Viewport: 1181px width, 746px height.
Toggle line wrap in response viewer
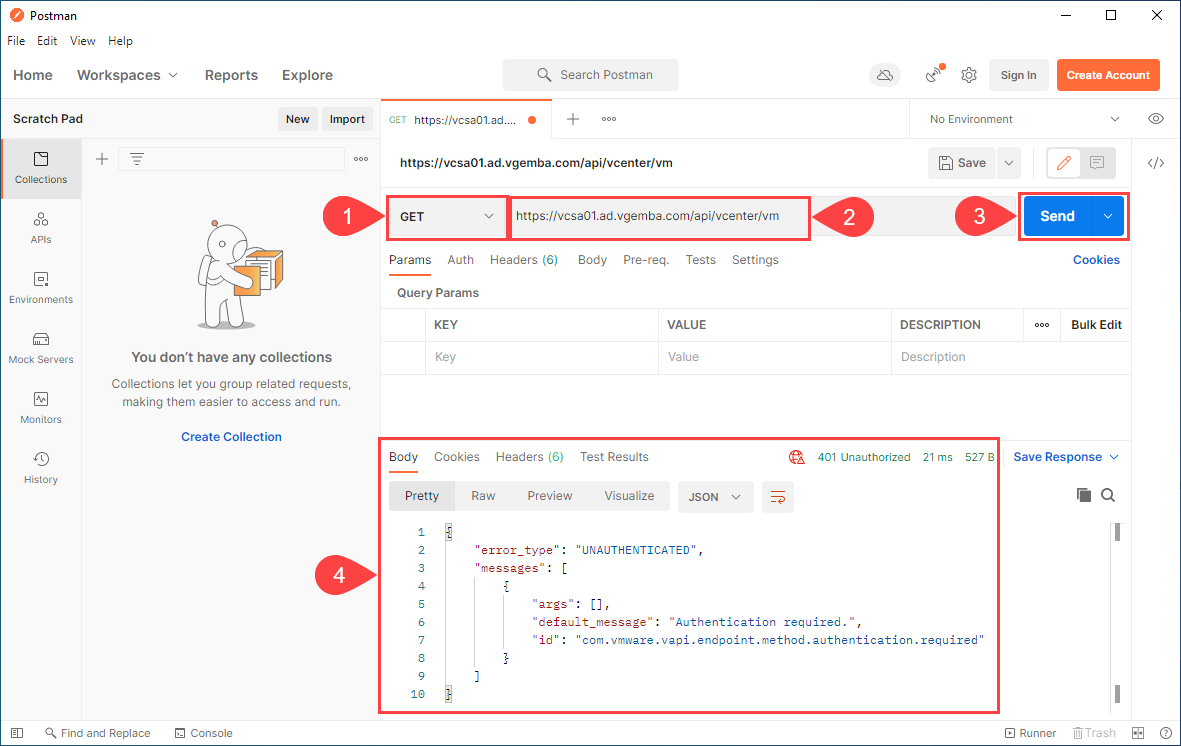777,497
